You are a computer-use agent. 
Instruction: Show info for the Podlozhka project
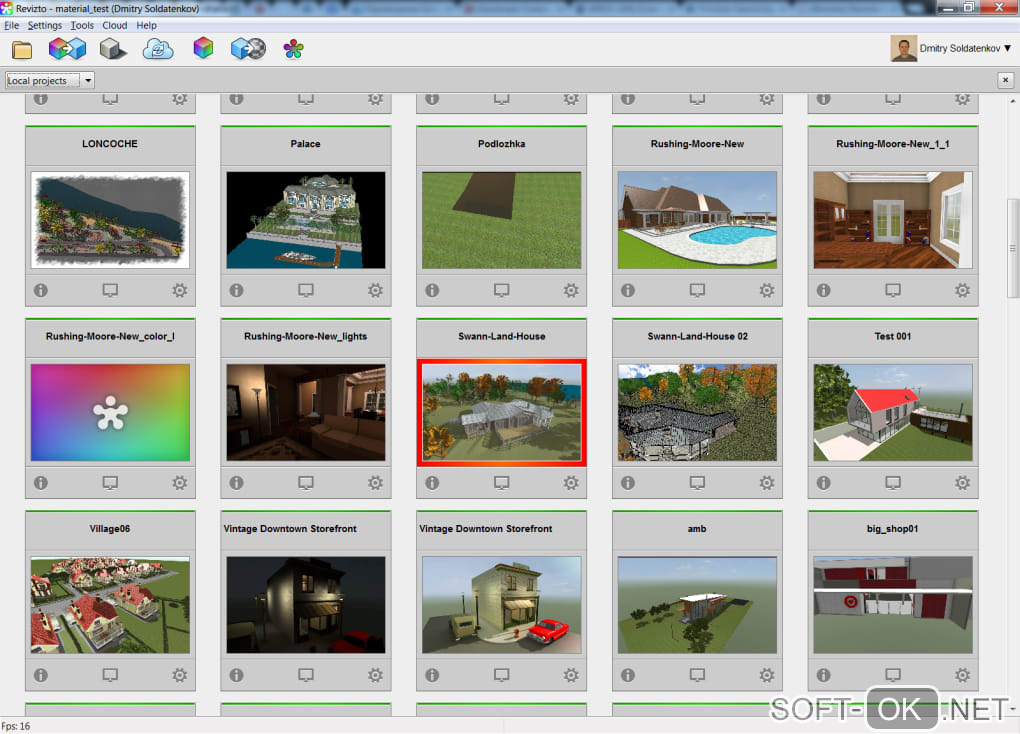[433, 290]
